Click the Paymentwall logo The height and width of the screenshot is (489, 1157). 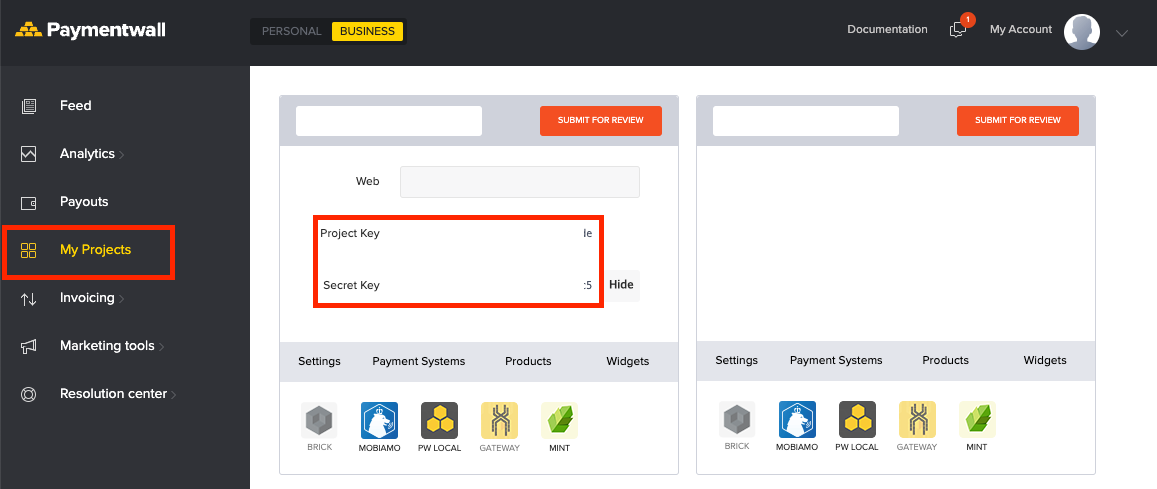[90, 30]
